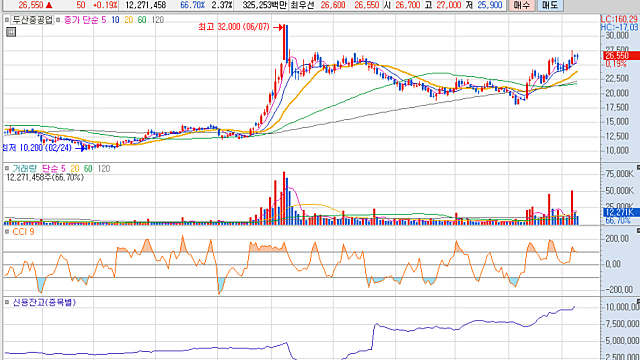Select the volume 120-day average label
The height and width of the screenshot is (360, 640).
104,169
